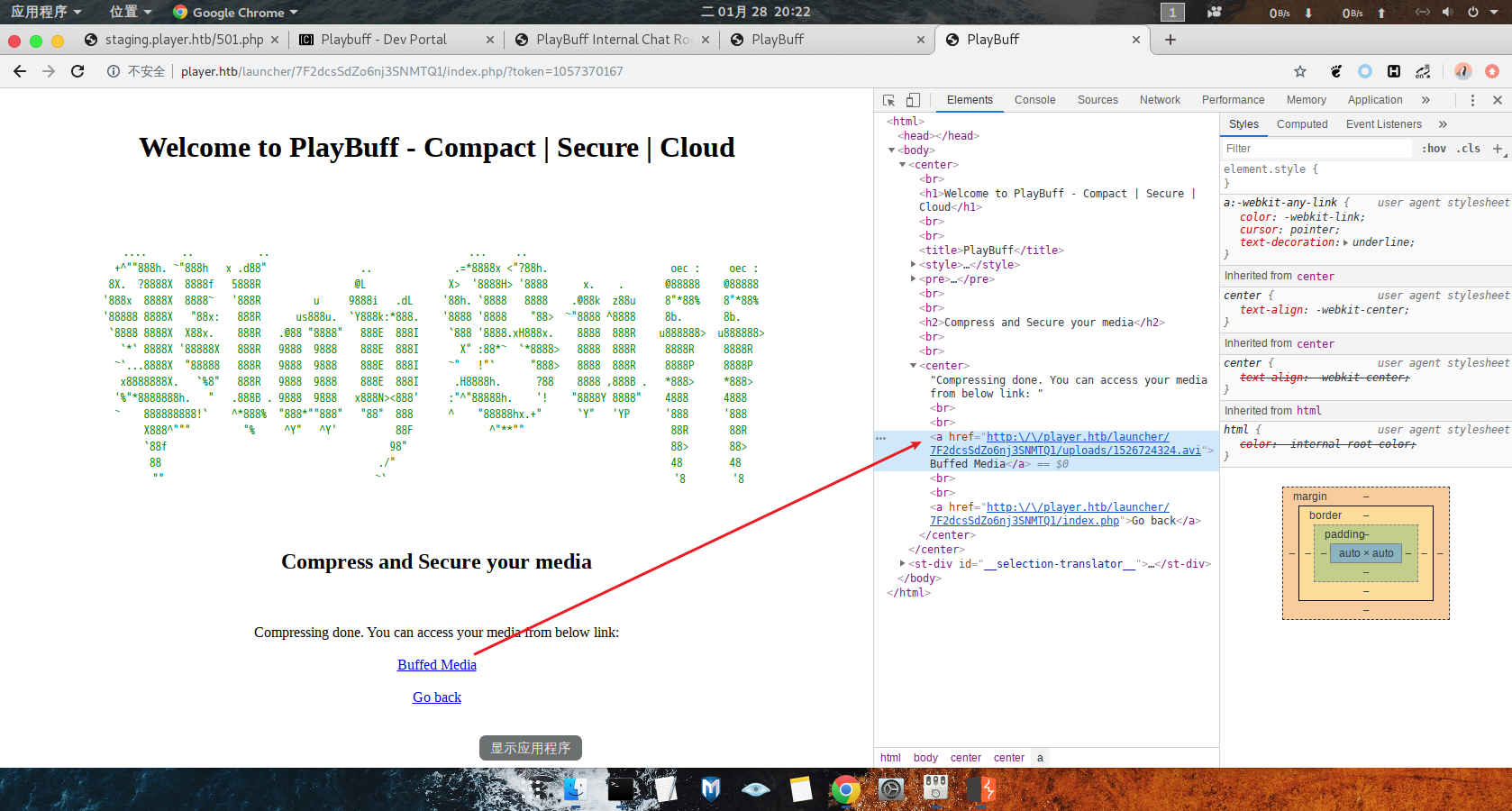
Task: Click the Go back link
Action: coord(437,697)
